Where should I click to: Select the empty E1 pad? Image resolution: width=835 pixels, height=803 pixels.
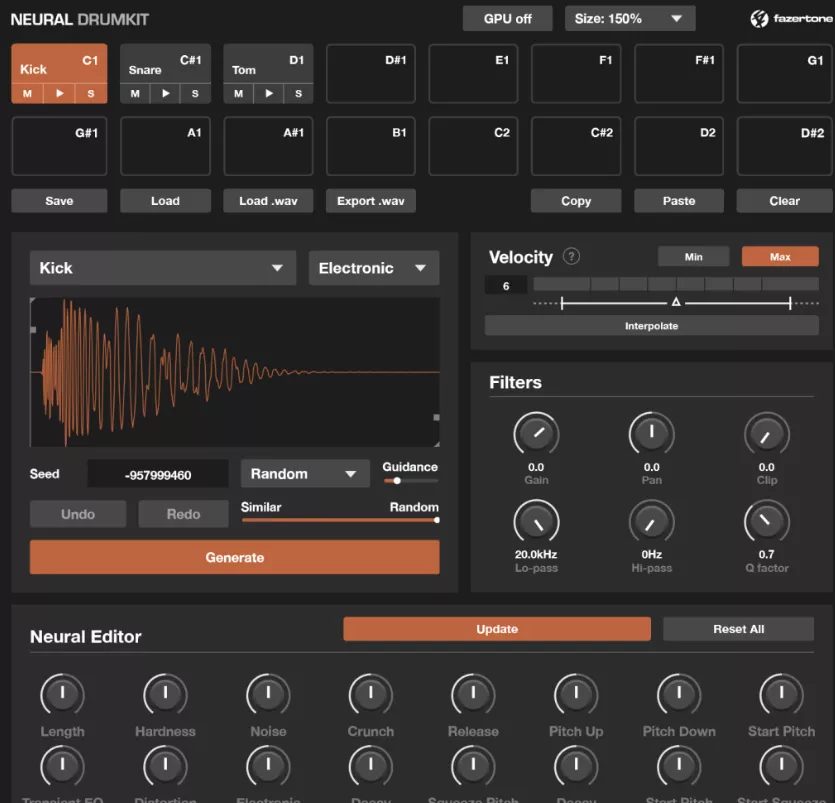point(473,73)
